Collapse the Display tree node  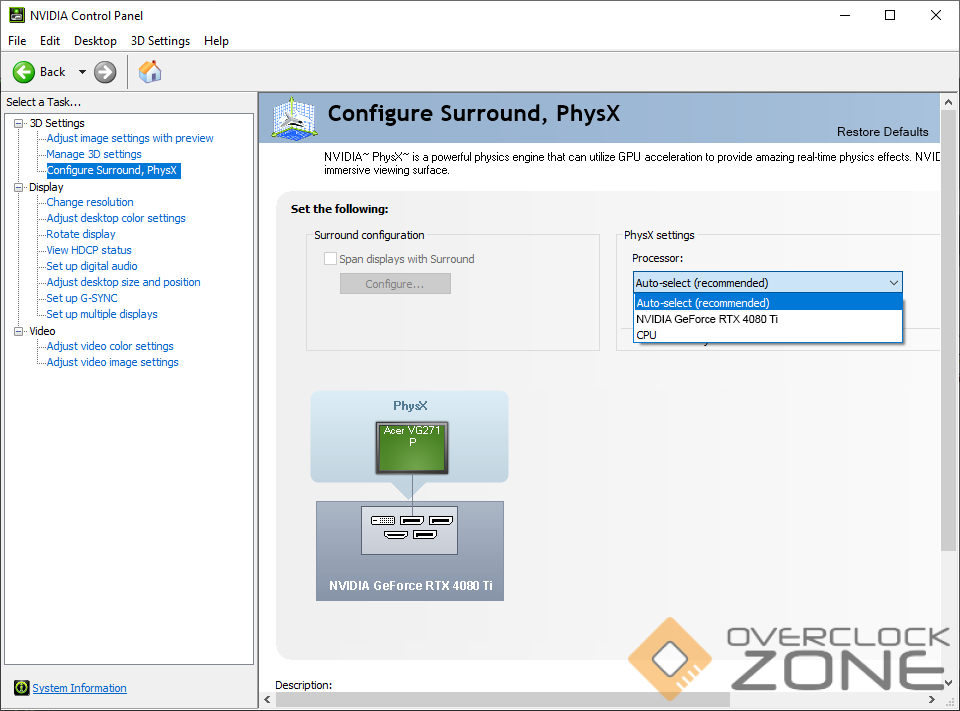pyautogui.click(x=19, y=187)
